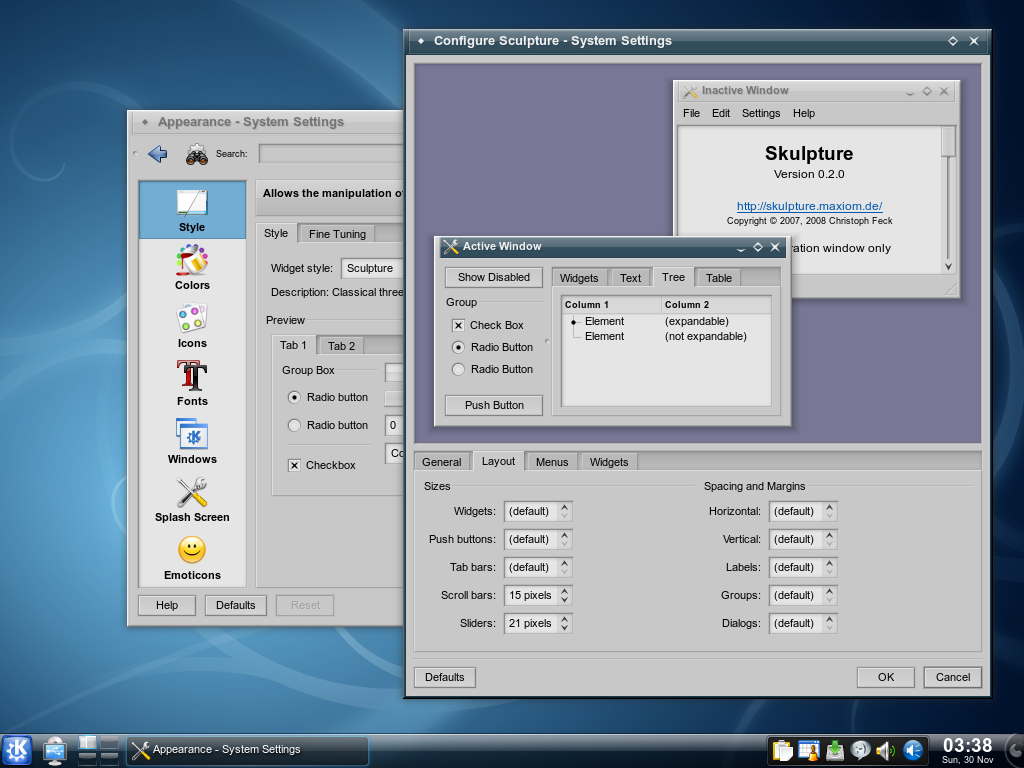1024x768 pixels.
Task: Expand the first Element tree row
Action: coord(573,322)
